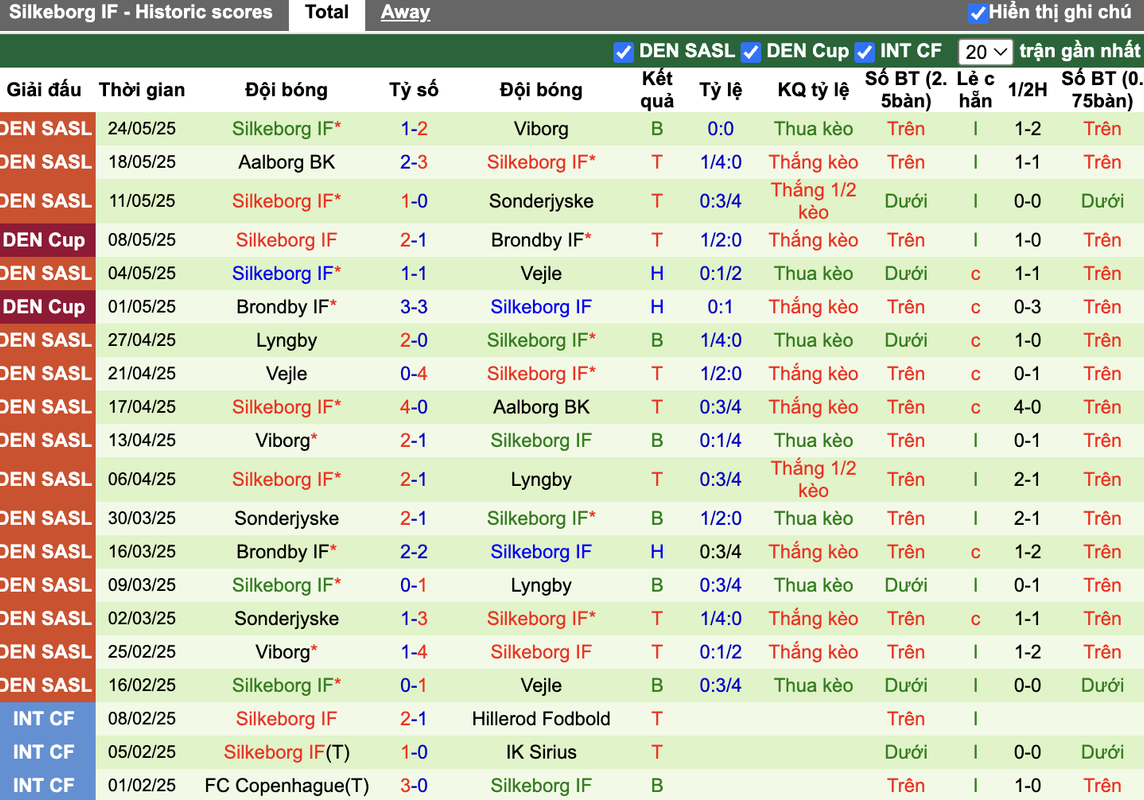Click score 3-0 in the 01/02/25 row
Image resolution: width=1144 pixels, height=800 pixels.
pos(414,785)
